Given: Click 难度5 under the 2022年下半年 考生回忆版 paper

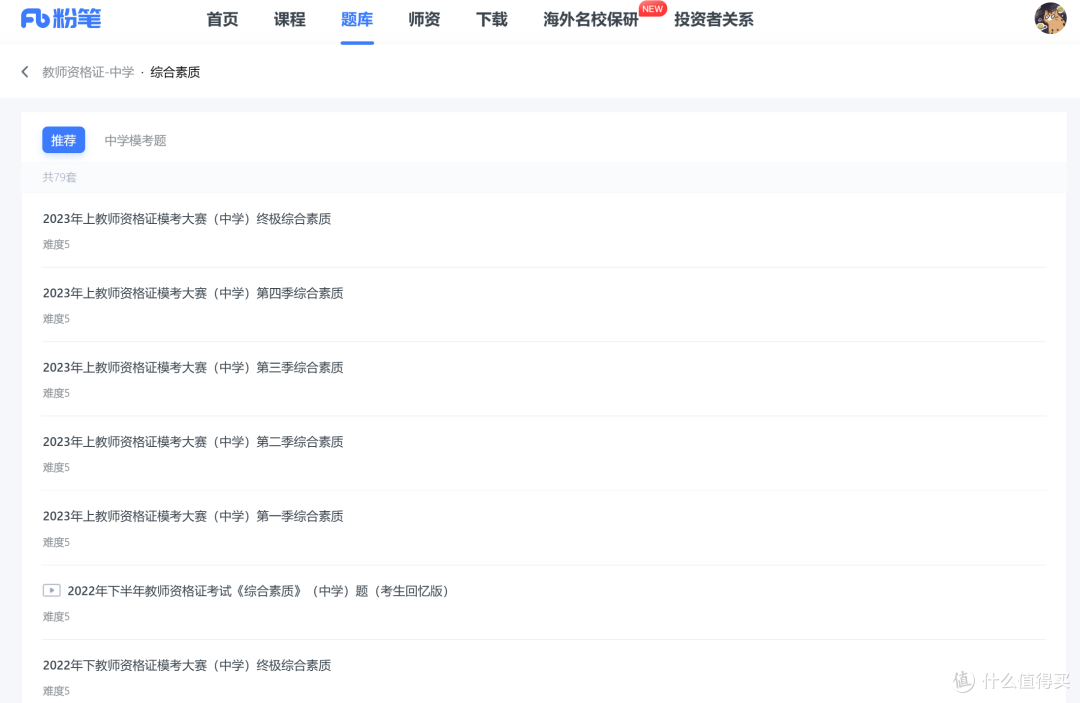Looking at the screenshot, I should 56,616.
